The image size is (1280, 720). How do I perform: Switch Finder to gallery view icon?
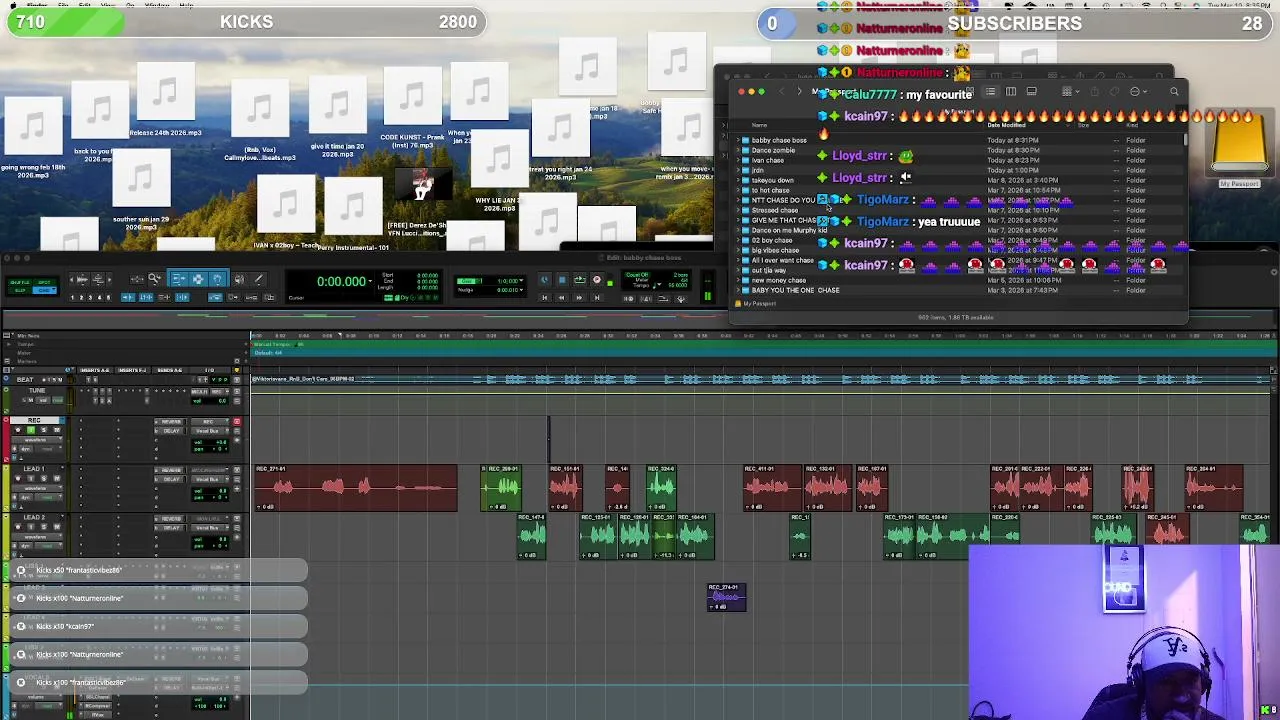tap(1032, 91)
